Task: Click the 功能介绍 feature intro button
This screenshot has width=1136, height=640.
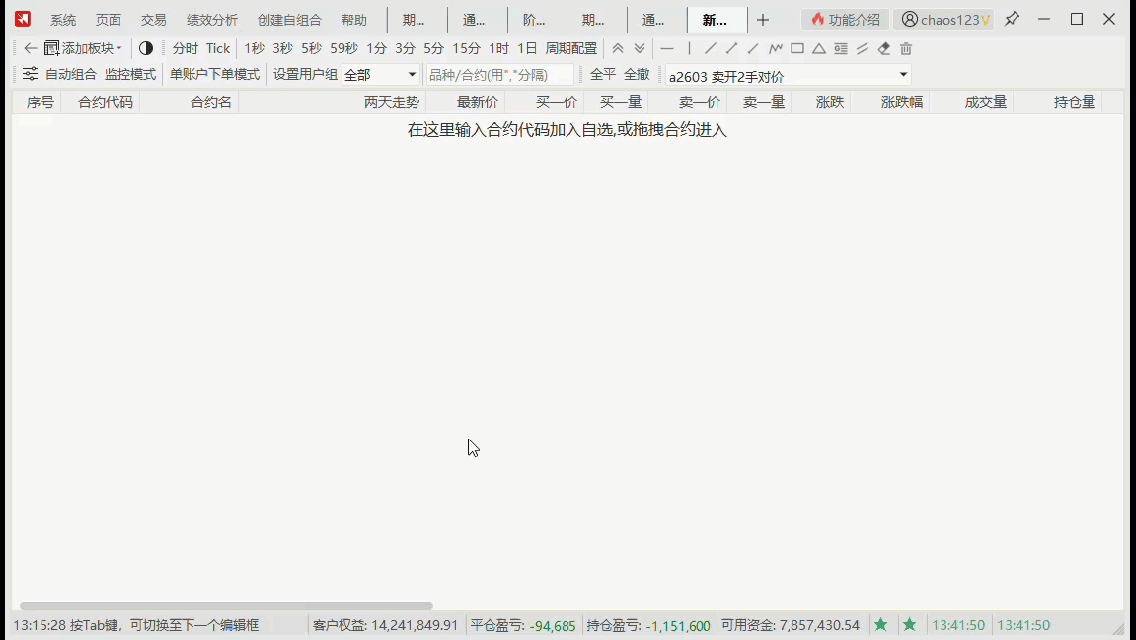Action: point(845,20)
